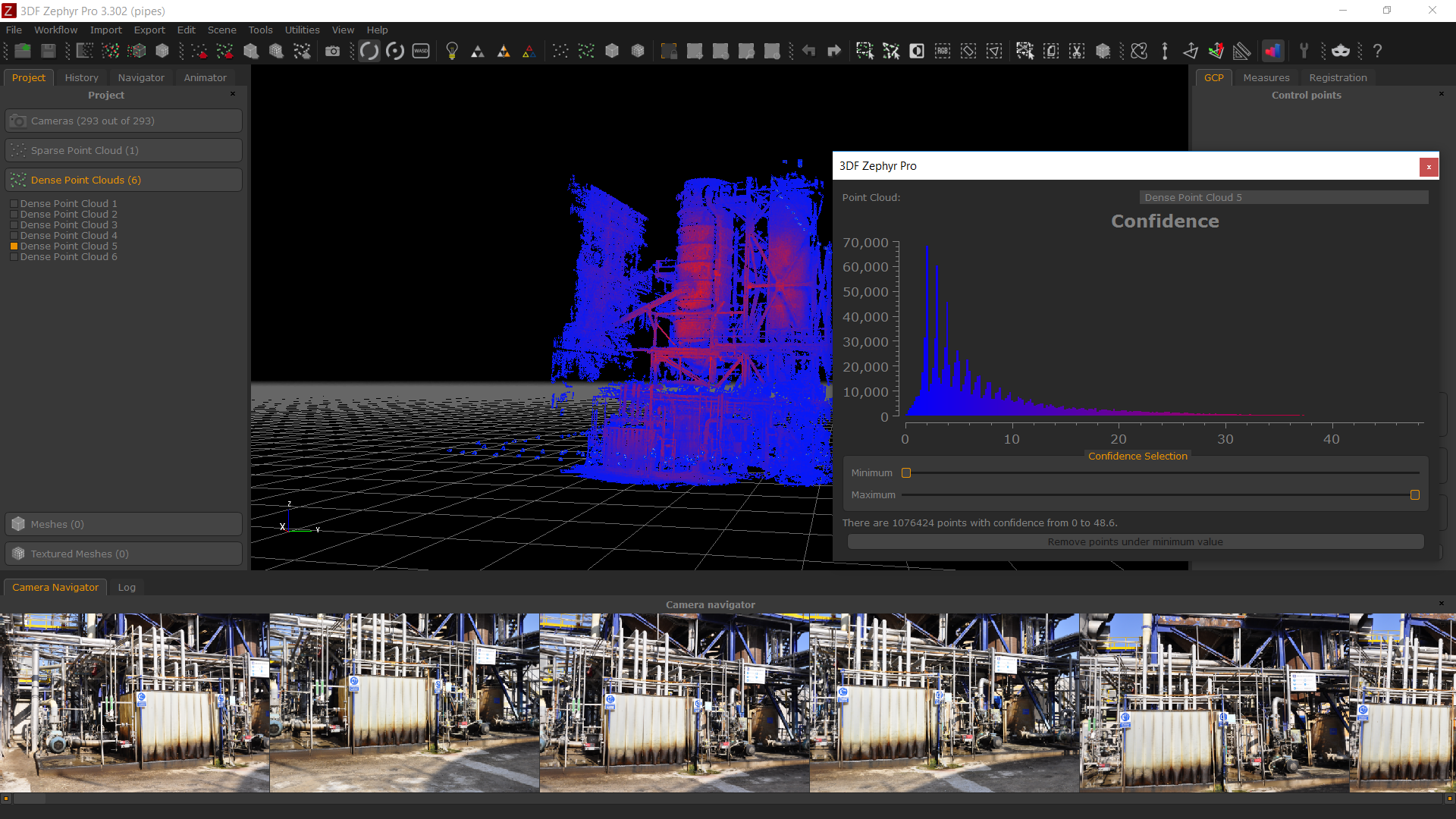Open the Workflow menu
Viewport: 1456px width, 819px height.
55,30
